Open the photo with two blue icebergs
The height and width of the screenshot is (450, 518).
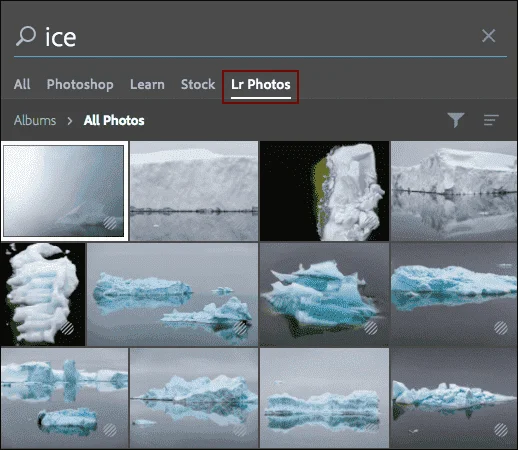172,294
